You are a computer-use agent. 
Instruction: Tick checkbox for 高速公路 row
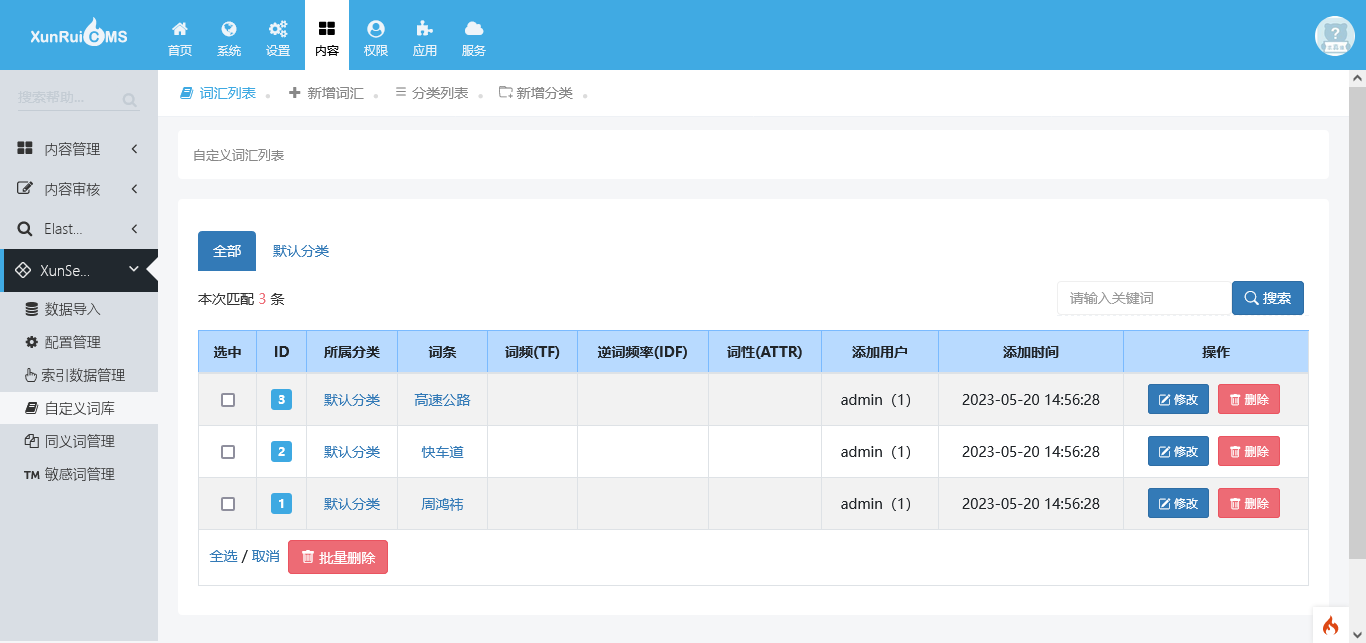click(x=228, y=399)
